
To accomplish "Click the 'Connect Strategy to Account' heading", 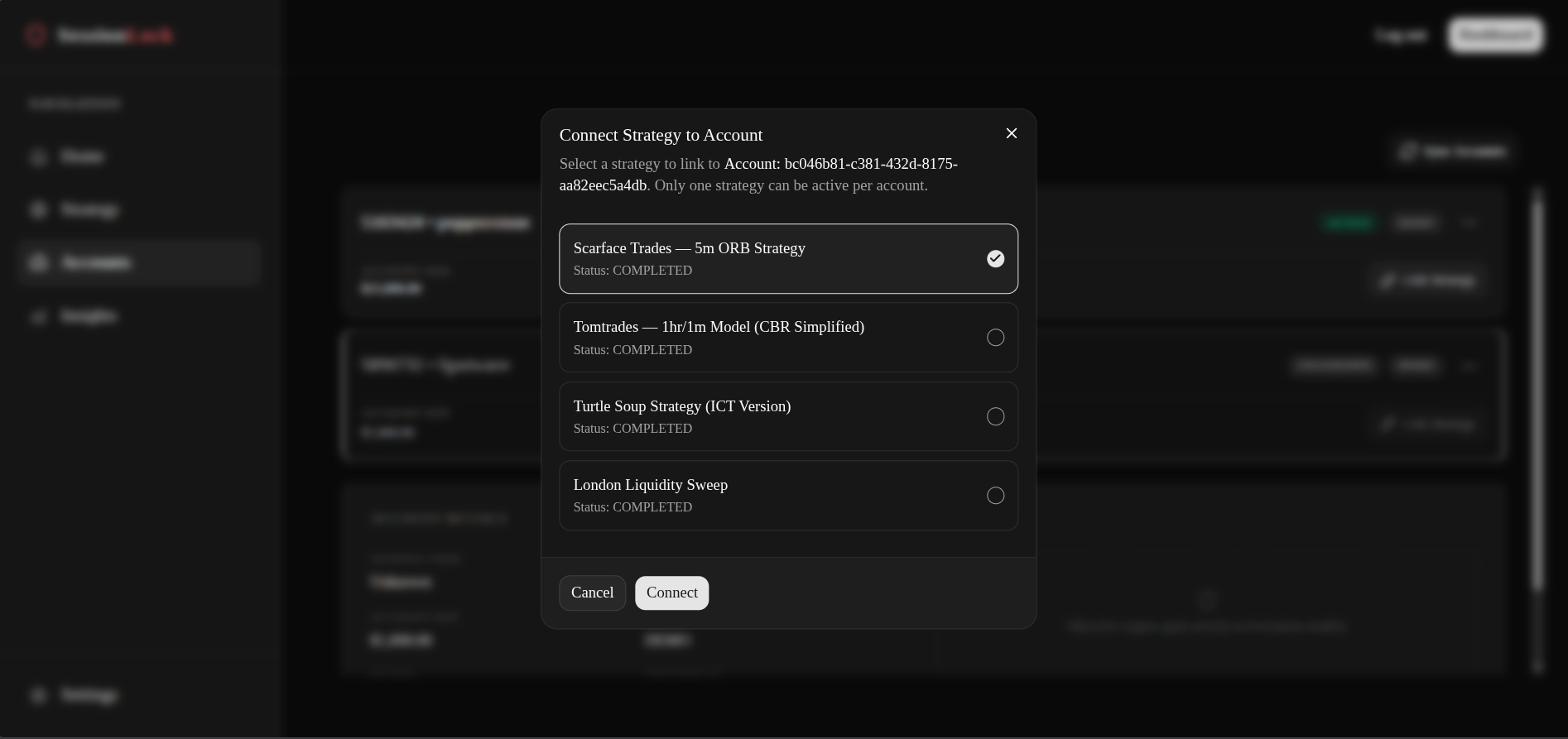I will click(661, 135).
